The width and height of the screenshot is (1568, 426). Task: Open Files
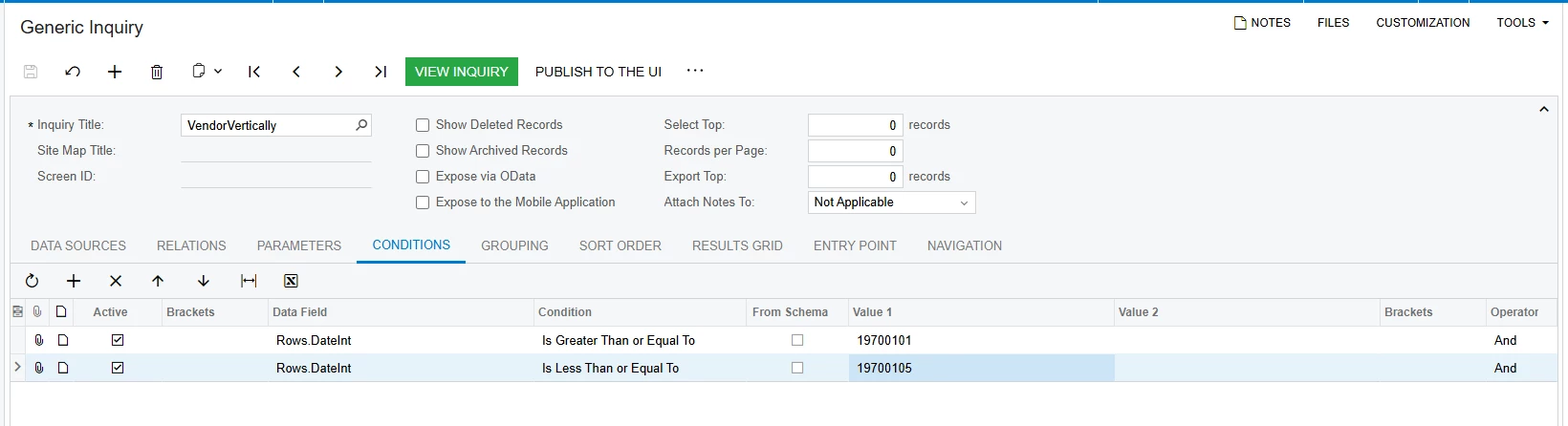click(x=1333, y=23)
